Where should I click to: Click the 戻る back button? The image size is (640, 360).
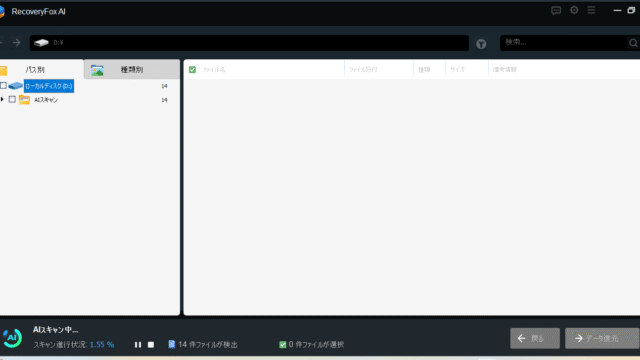point(535,338)
